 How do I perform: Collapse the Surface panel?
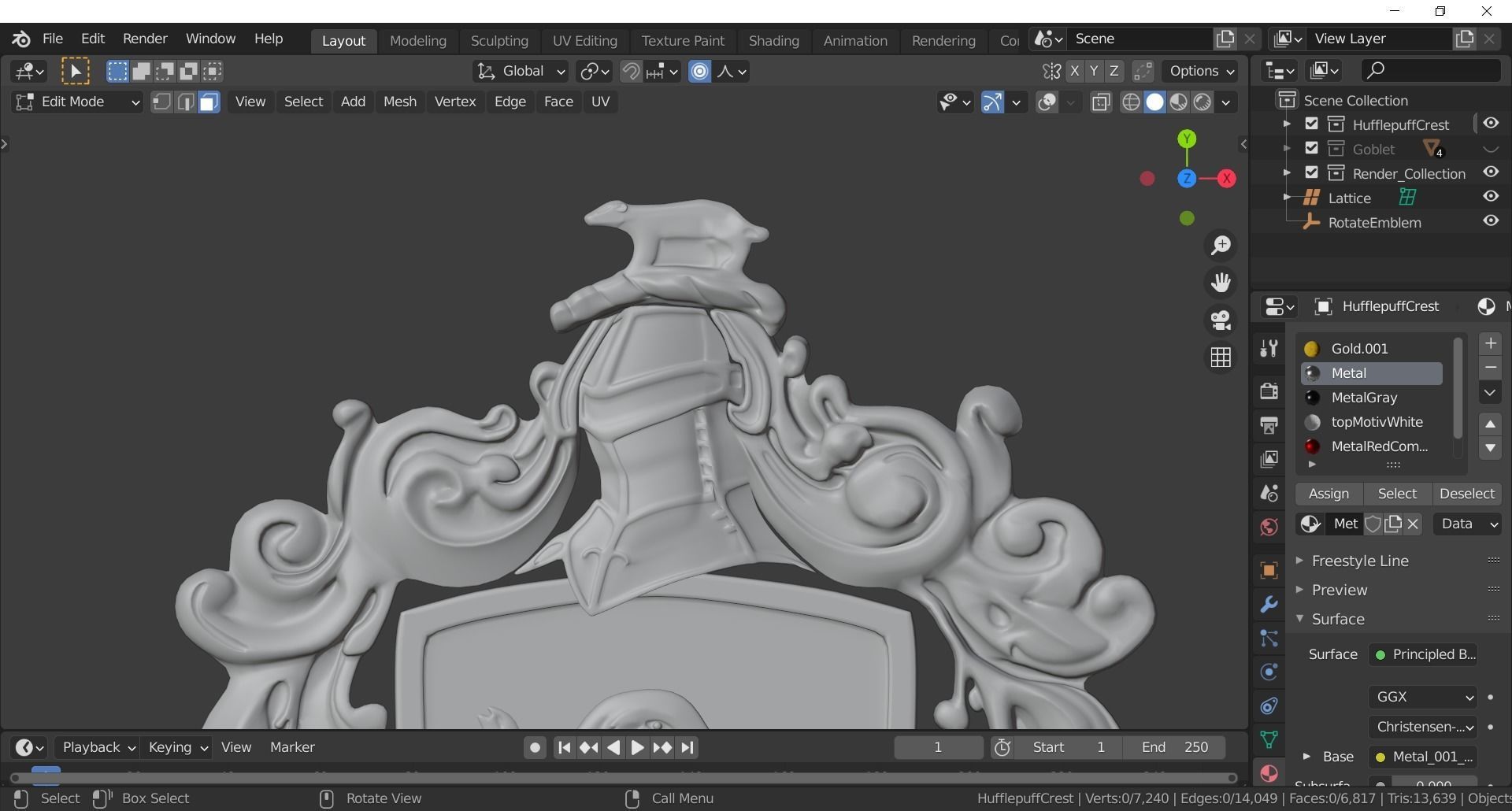[x=1337, y=619]
